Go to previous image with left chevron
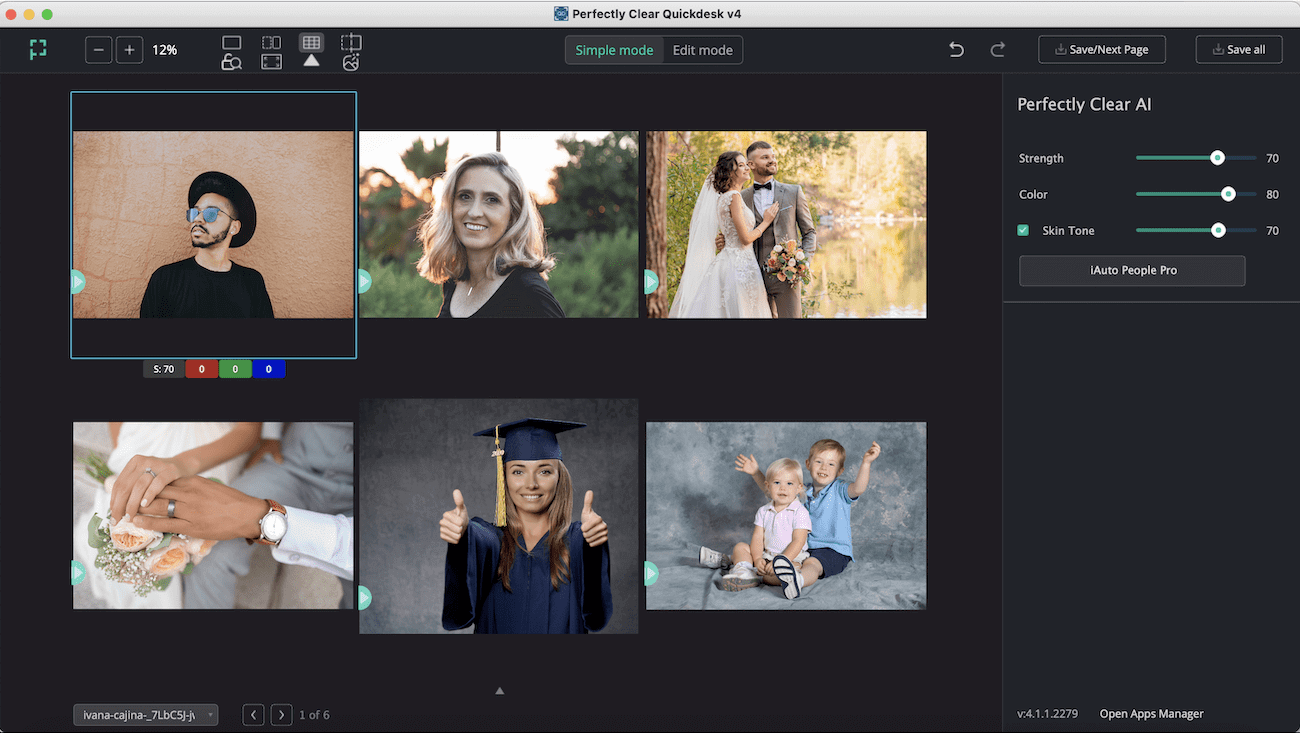The height and width of the screenshot is (733, 1300). pos(254,715)
